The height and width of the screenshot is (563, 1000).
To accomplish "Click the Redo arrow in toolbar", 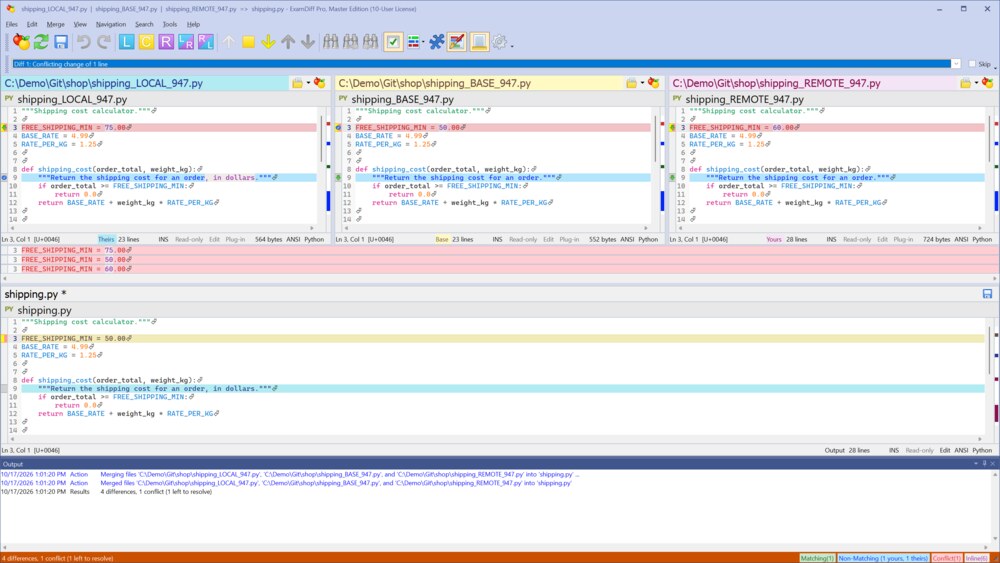I will (x=103, y=42).
